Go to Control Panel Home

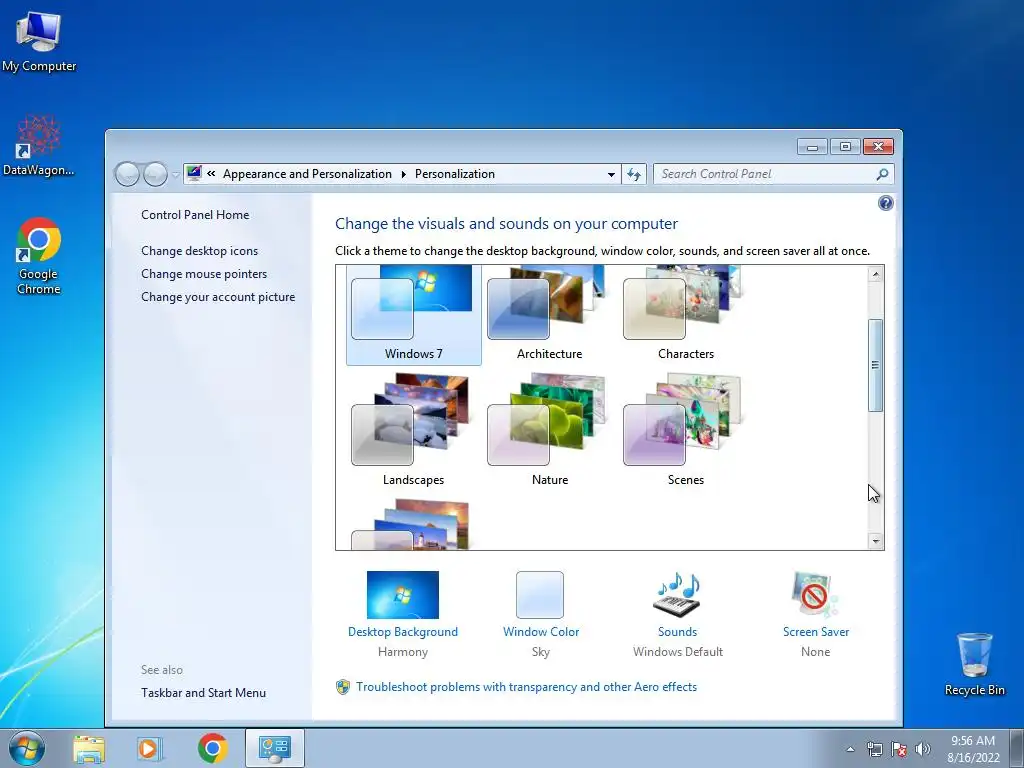pyautogui.click(x=195, y=215)
